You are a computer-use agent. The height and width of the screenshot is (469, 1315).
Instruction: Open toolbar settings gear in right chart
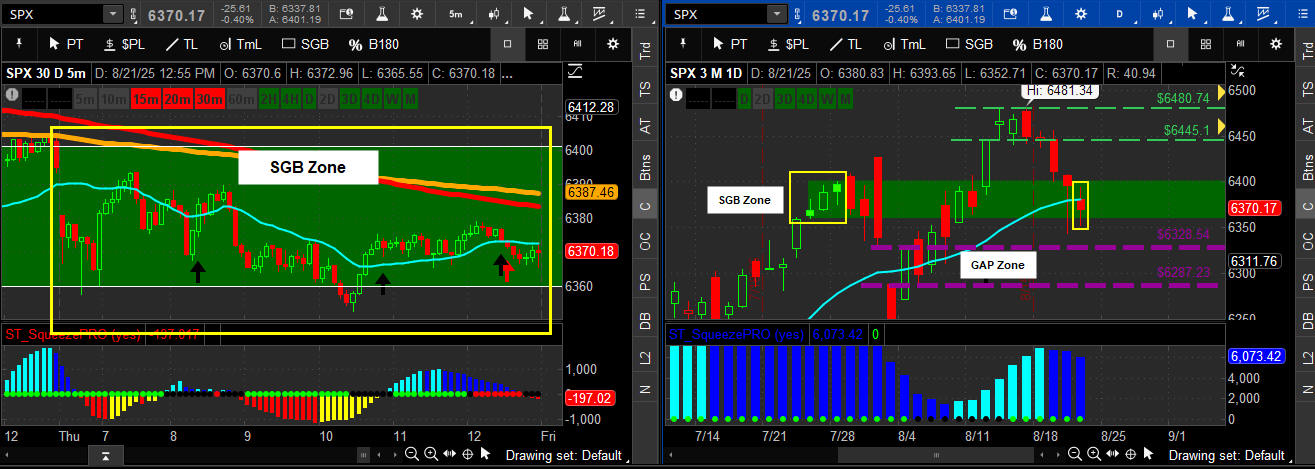(1276, 44)
